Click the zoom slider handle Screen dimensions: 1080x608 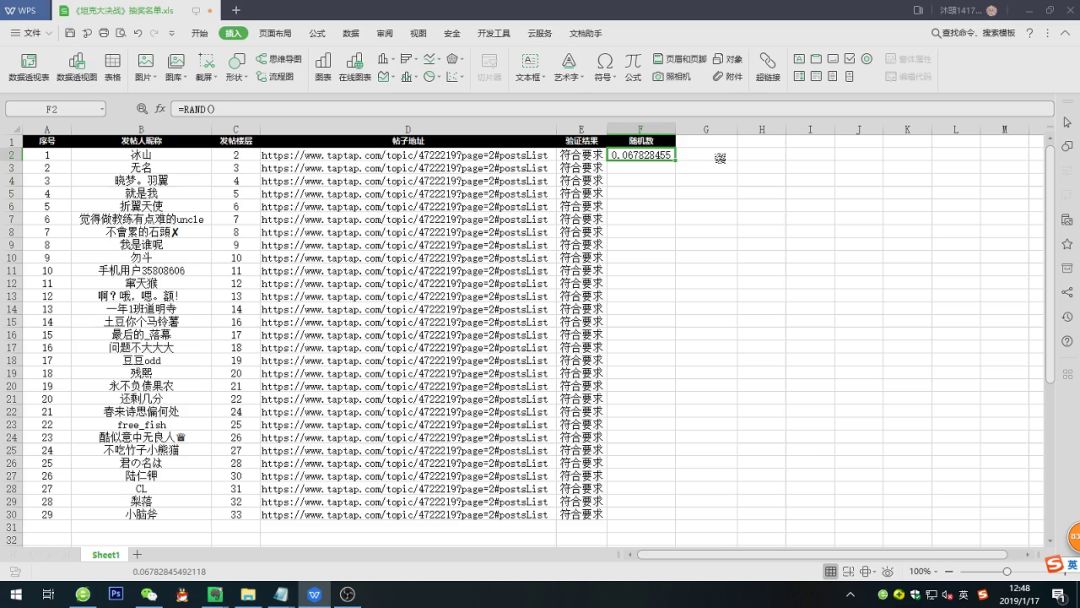click(x=1006, y=572)
